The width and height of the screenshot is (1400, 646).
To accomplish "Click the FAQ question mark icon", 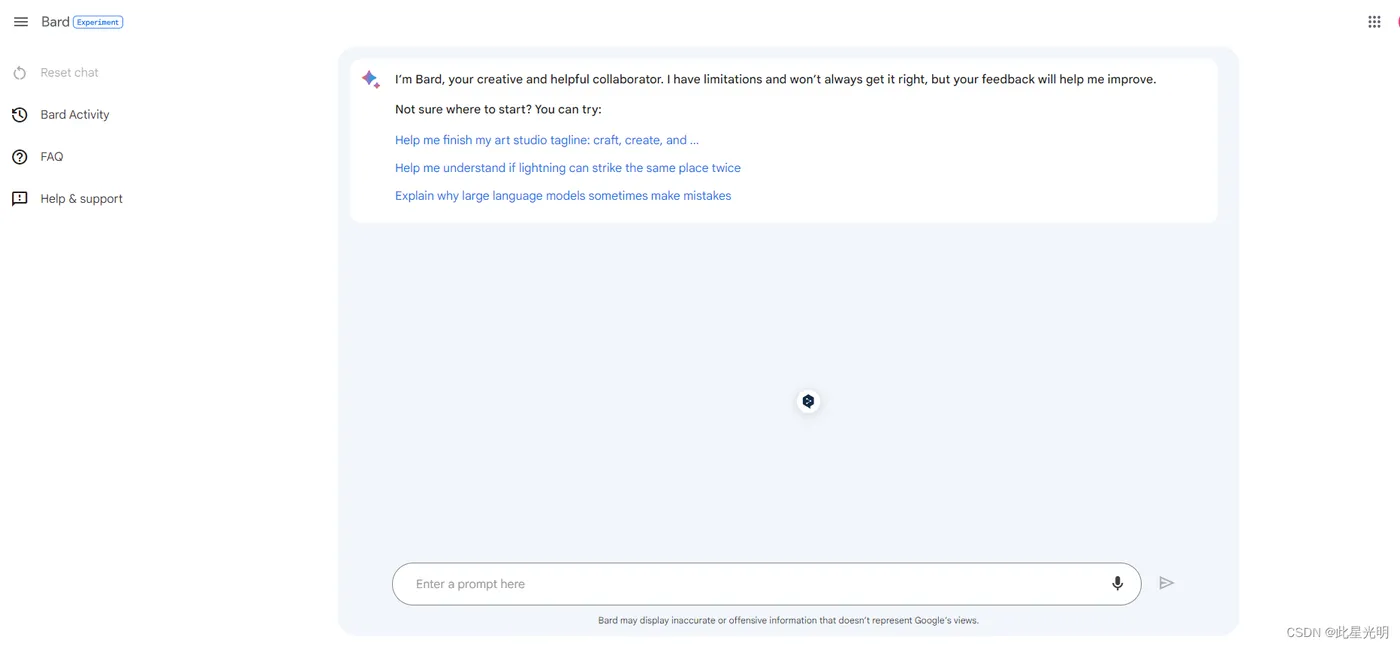I will pos(19,157).
